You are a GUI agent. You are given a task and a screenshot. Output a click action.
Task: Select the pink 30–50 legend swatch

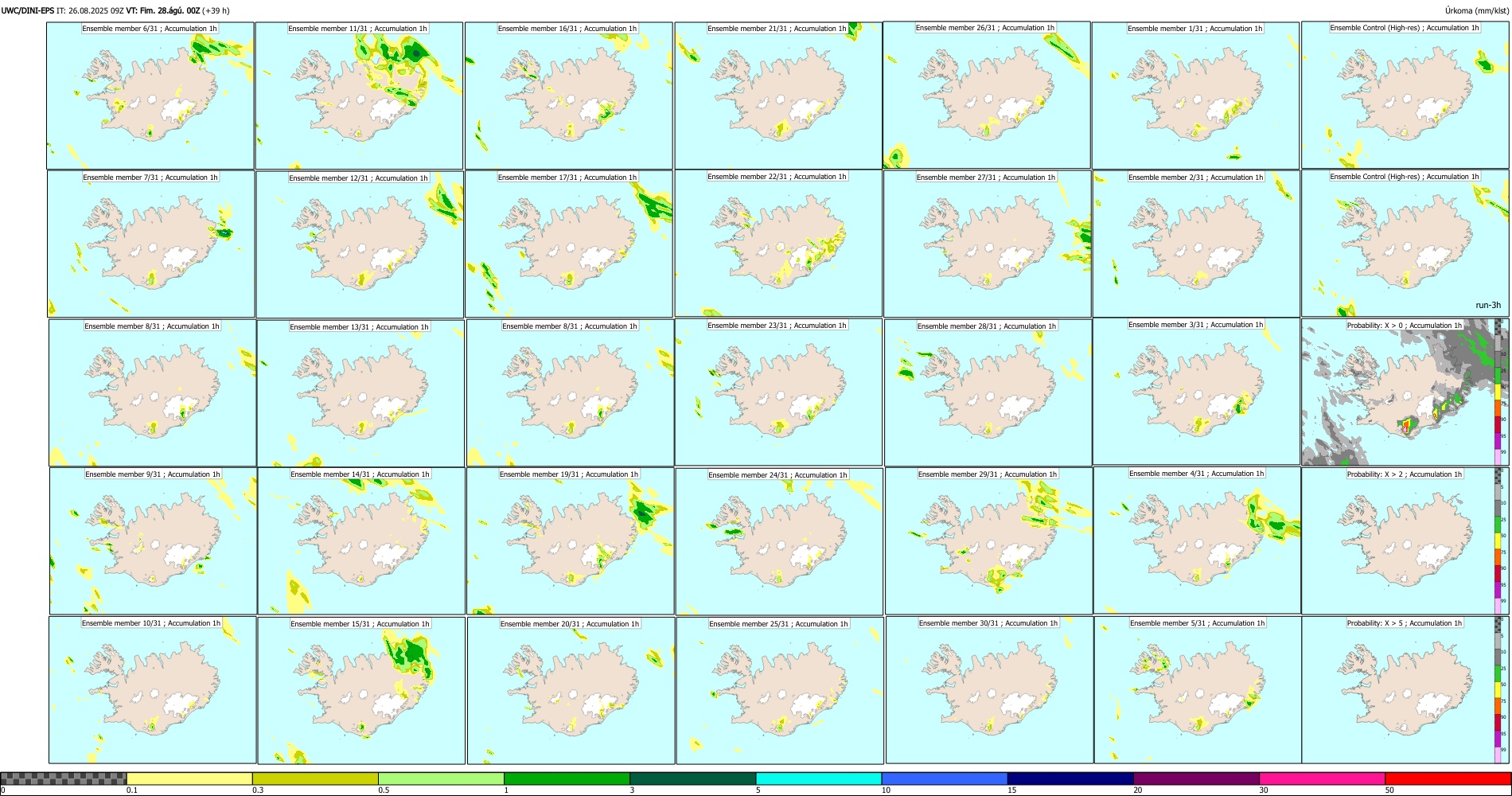pyautogui.click(x=1322, y=778)
